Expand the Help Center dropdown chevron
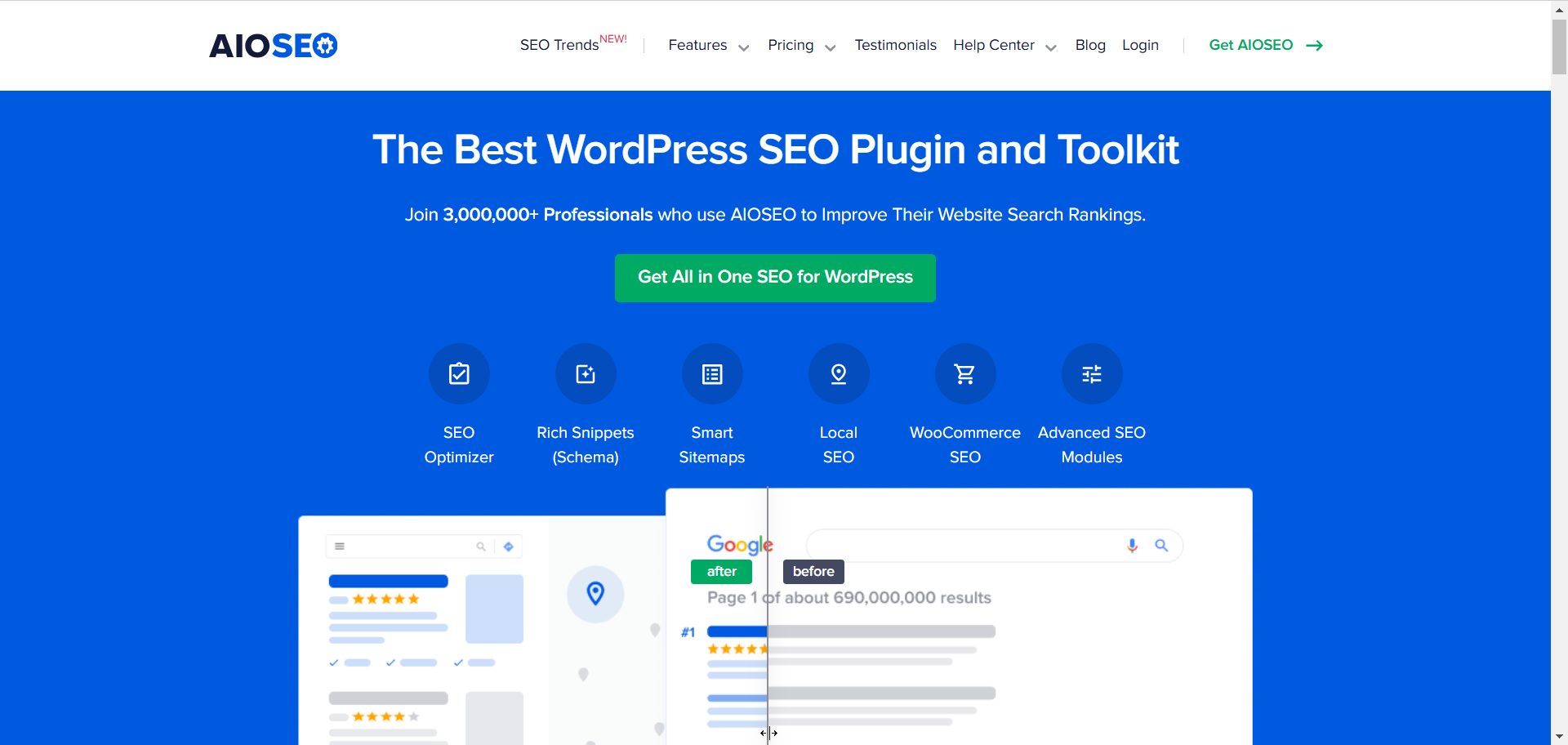The width and height of the screenshot is (1568, 745). tap(1051, 48)
